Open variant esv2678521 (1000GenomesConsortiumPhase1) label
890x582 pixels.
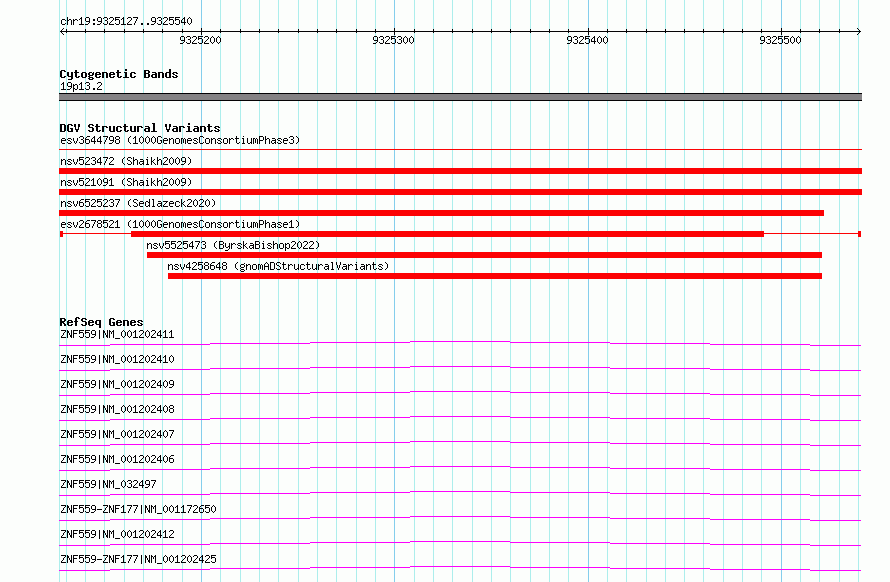pyautogui.click(x=180, y=224)
